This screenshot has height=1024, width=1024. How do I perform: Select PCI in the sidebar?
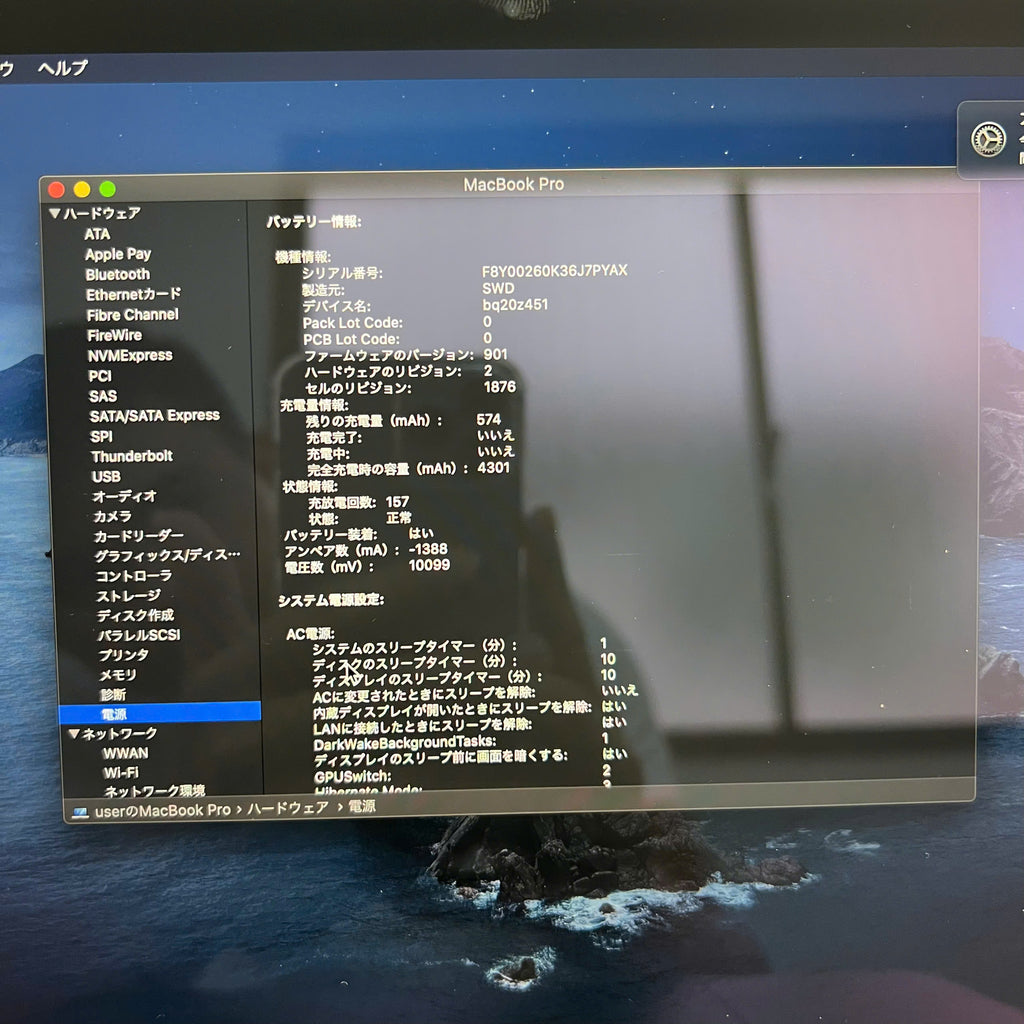(100, 376)
